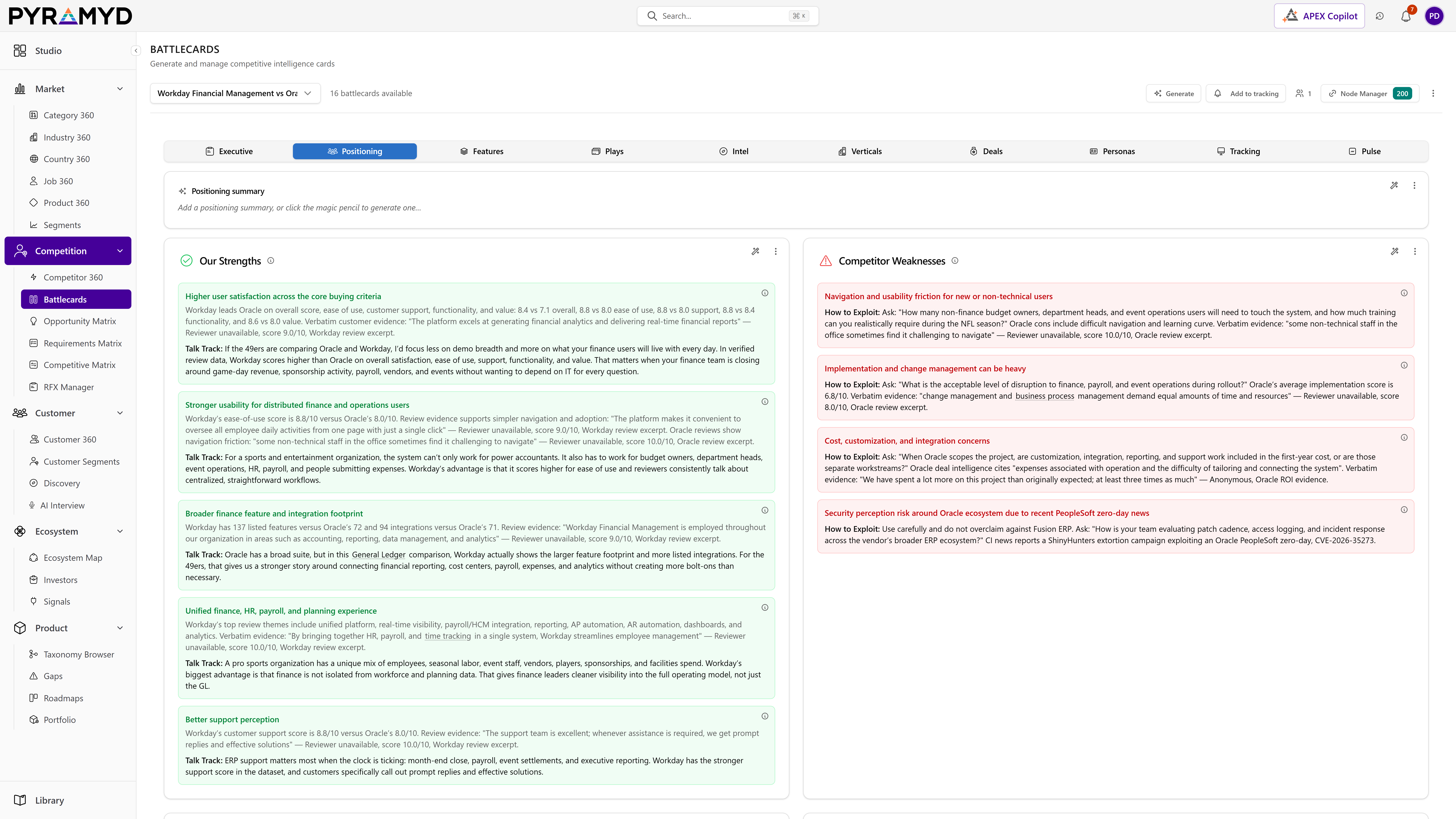Open the PD user avatar
The width and height of the screenshot is (1456, 819).
click(1434, 16)
